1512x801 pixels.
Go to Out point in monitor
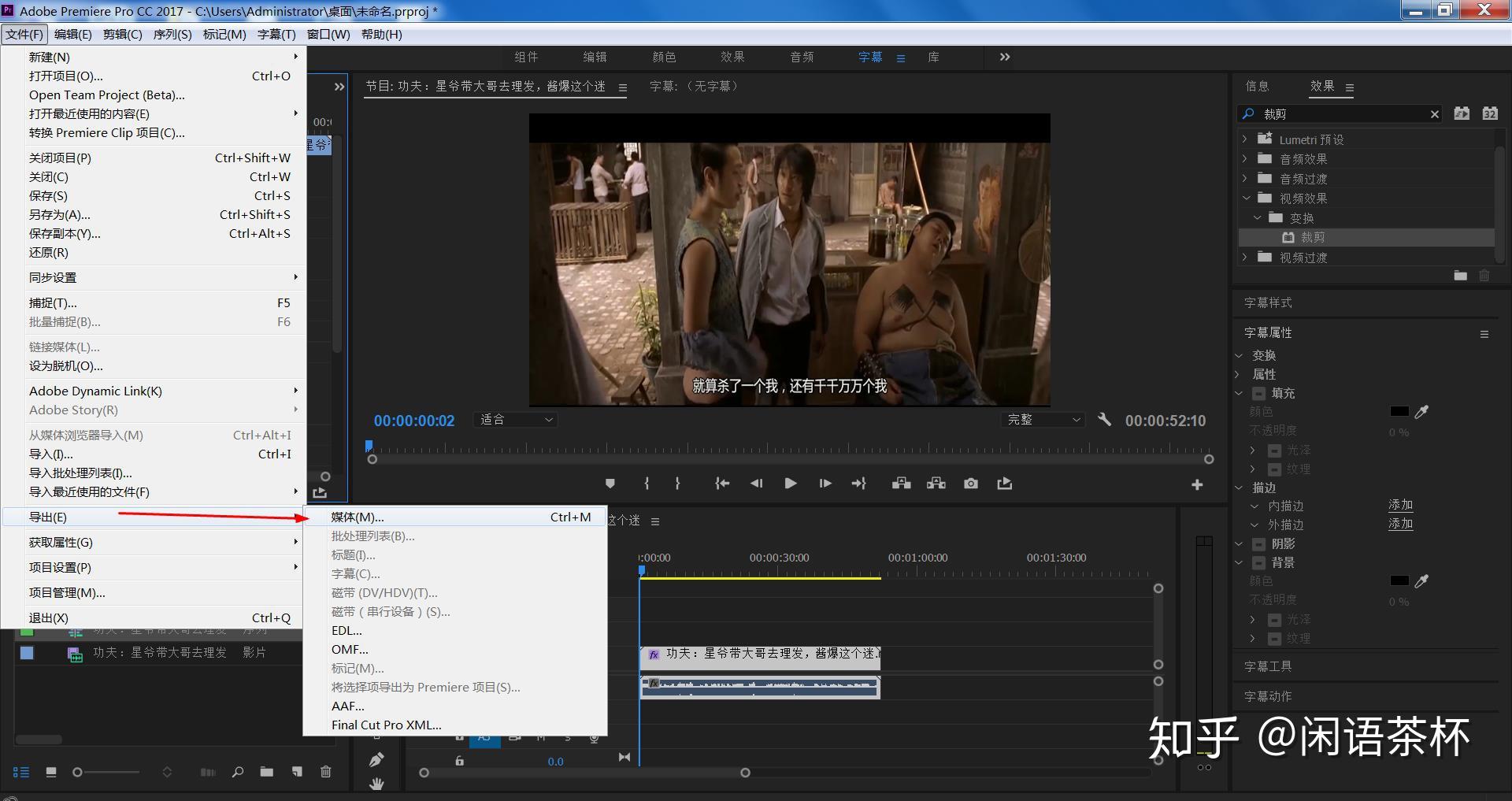point(859,484)
